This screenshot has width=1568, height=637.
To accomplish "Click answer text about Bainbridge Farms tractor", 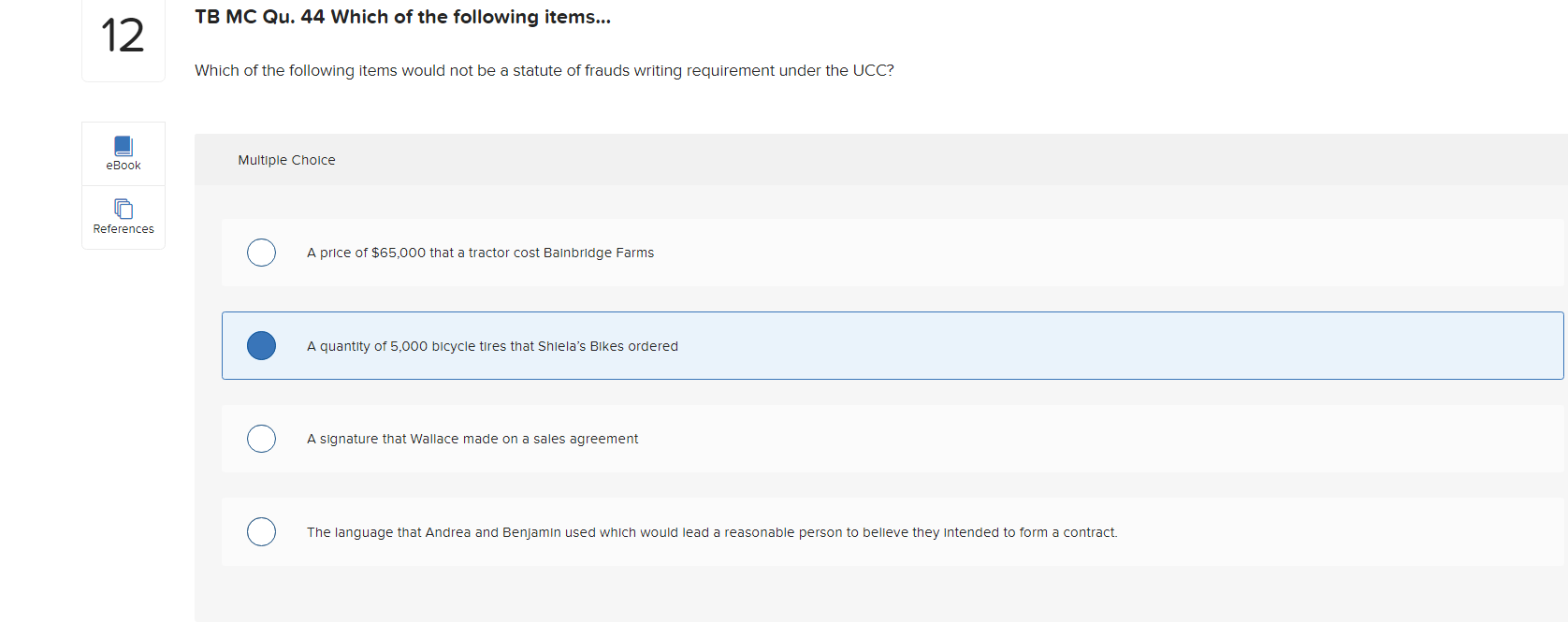I will 480,253.
